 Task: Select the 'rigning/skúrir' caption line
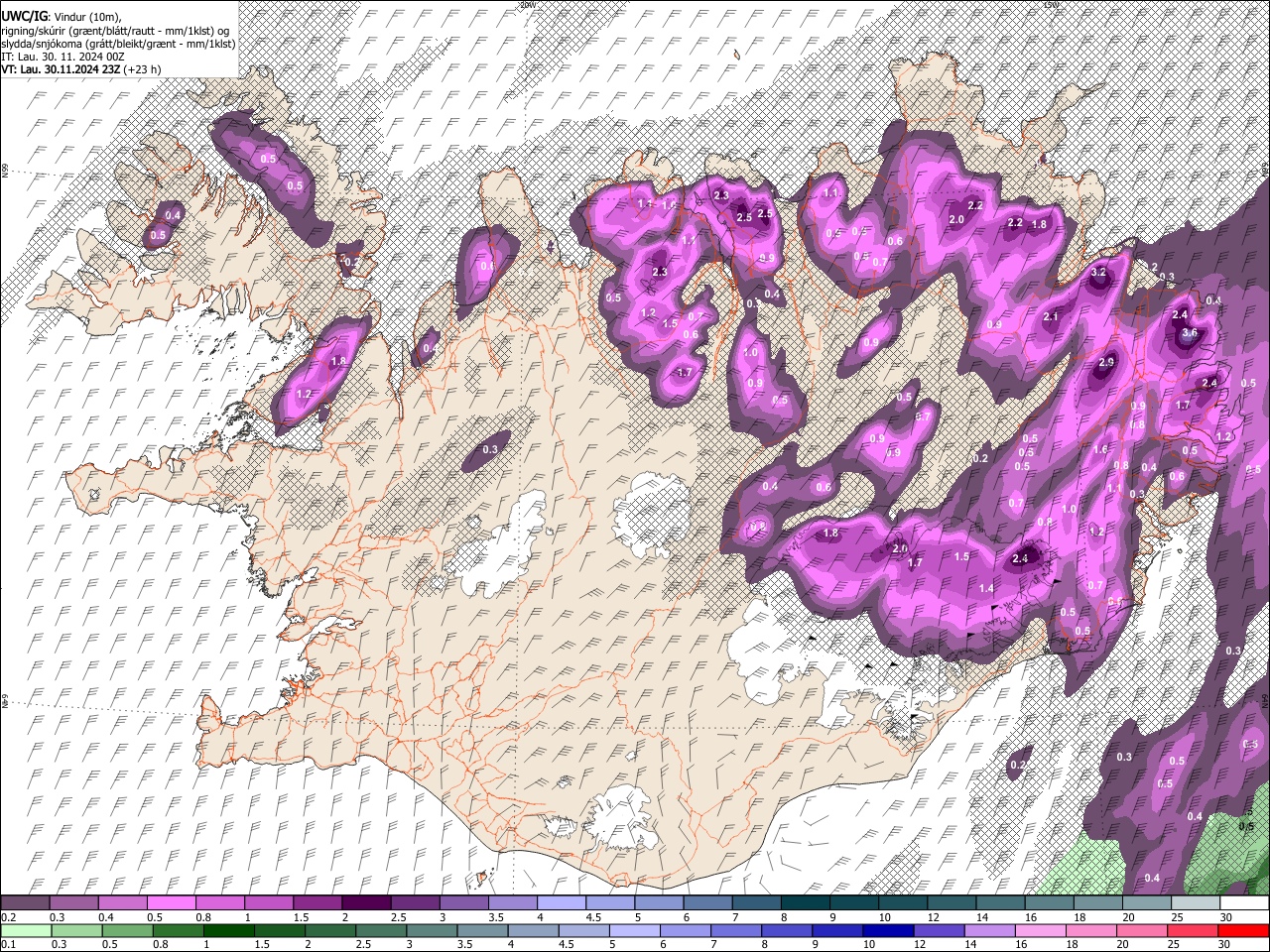[115, 31]
